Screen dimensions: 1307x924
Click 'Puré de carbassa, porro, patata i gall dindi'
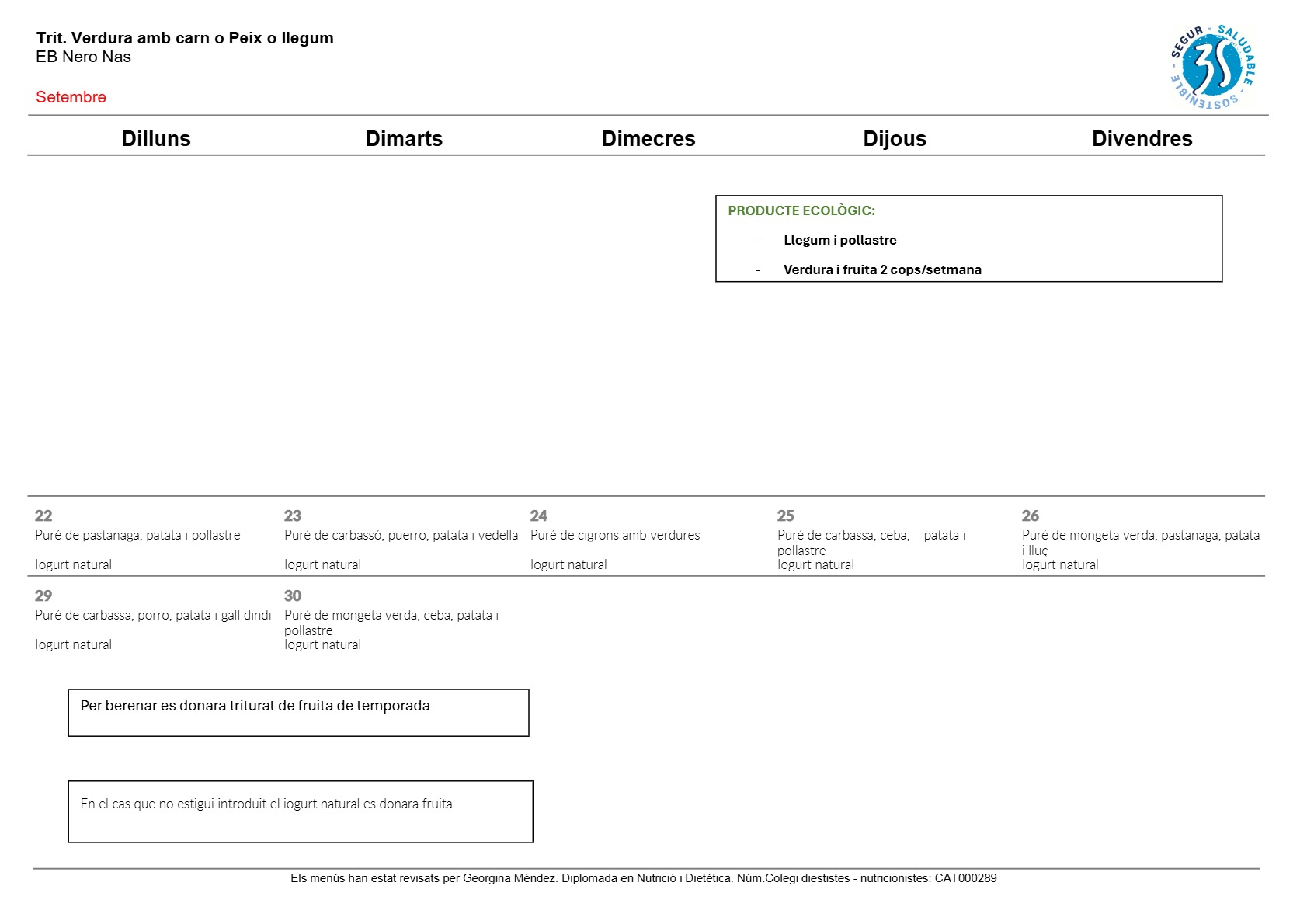[153, 615]
